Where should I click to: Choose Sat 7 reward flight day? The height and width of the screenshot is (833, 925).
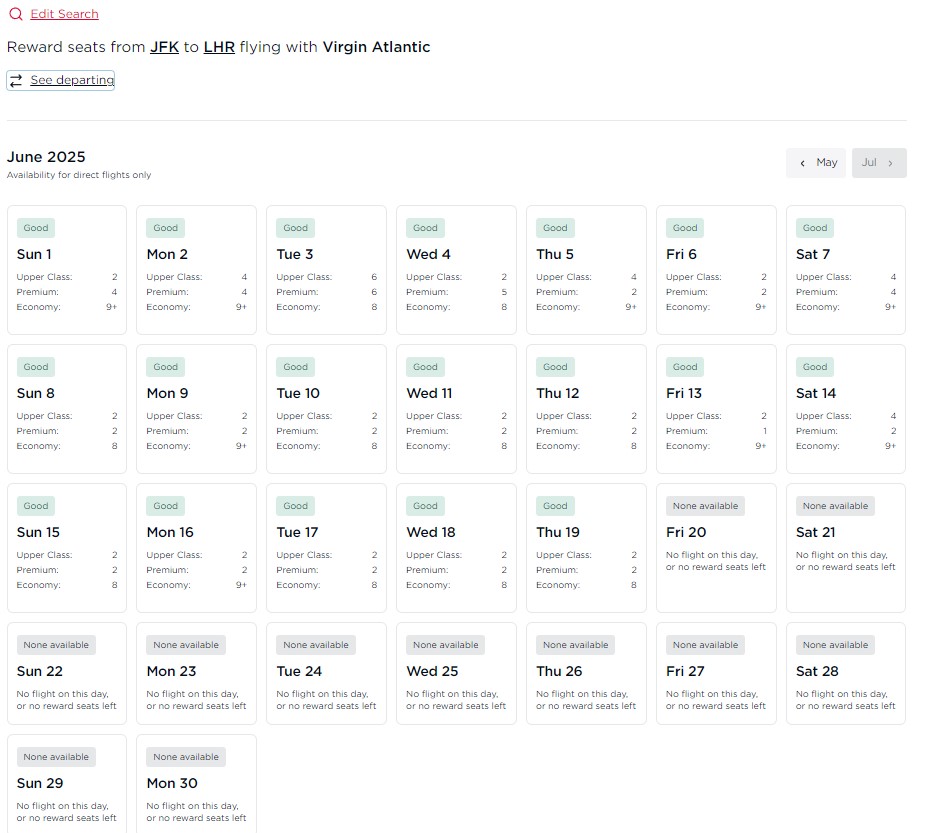(846, 269)
